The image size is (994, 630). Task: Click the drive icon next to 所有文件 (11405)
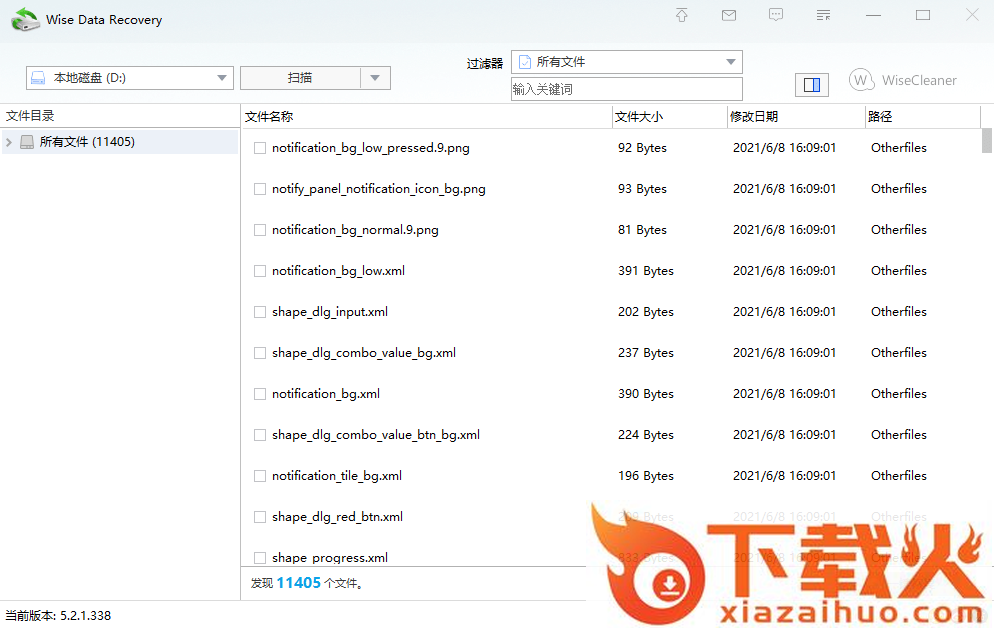27,142
